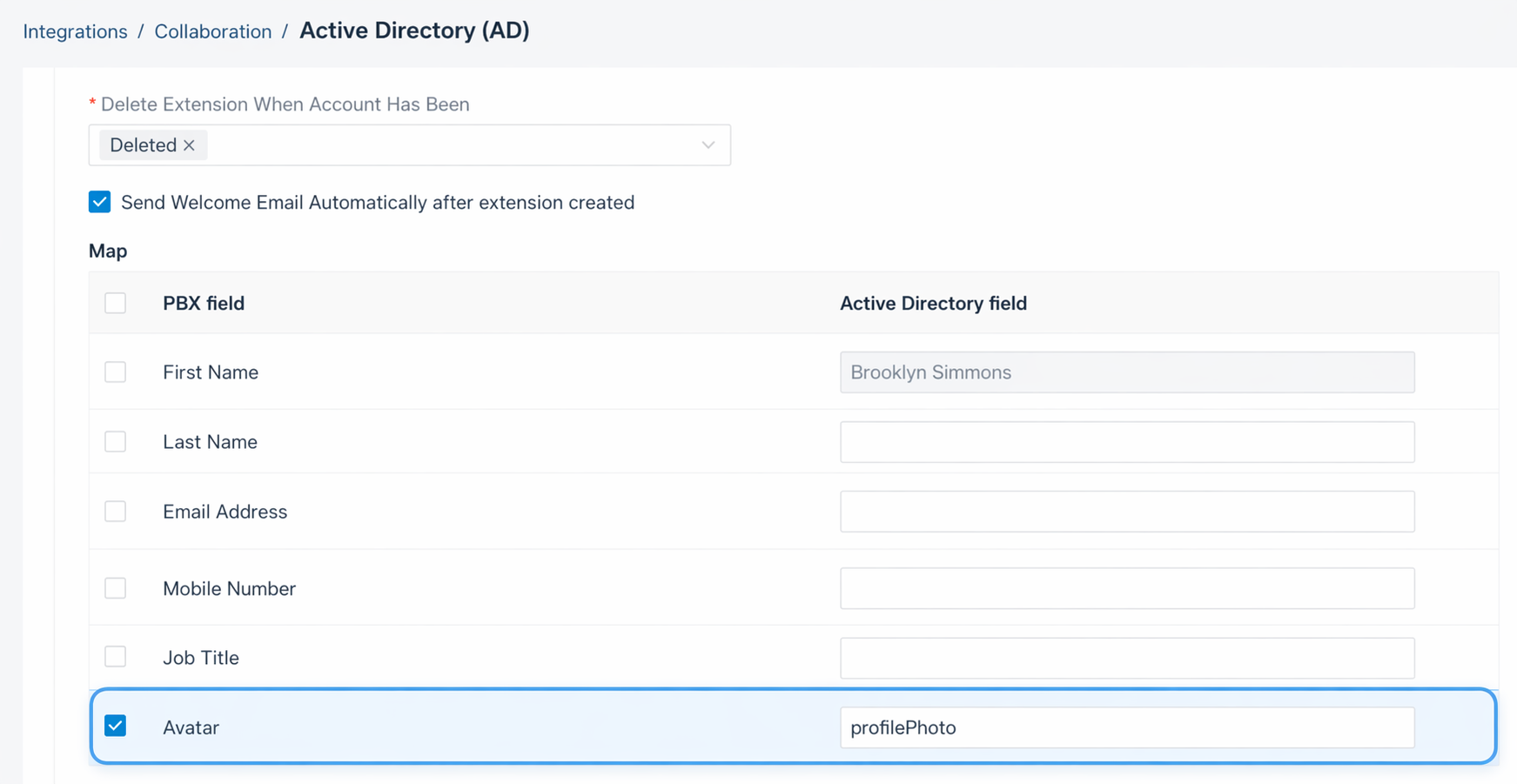Tick the select-all checkbox beside PBX field
Image resolution: width=1517 pixels, height=784 pixels.
115,303
